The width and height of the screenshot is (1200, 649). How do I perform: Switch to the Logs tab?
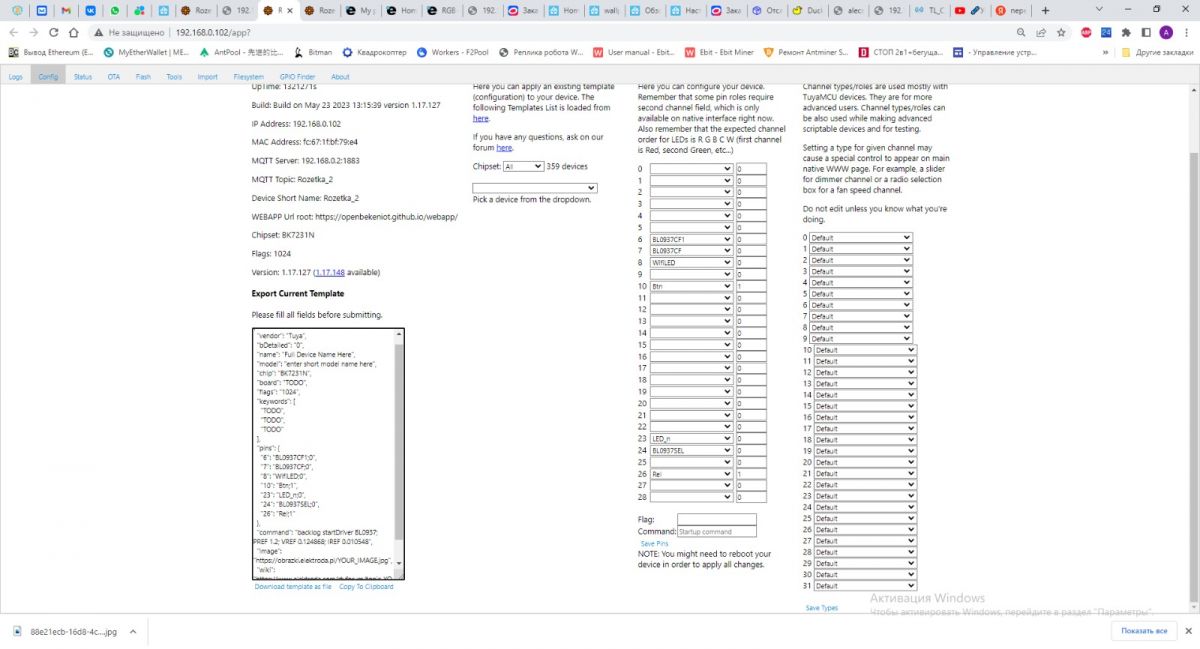click(x=16, y=76)
